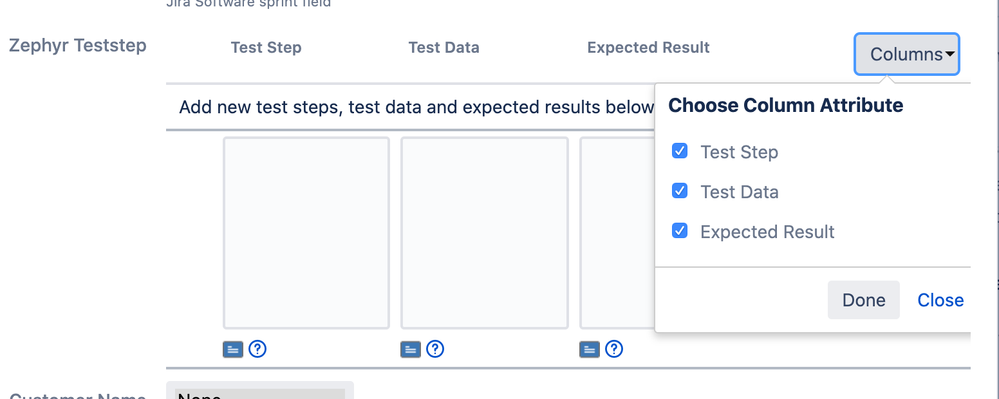Open wiki preview icon below Test Data box
The image size is (999, 399).
[411, 349]
